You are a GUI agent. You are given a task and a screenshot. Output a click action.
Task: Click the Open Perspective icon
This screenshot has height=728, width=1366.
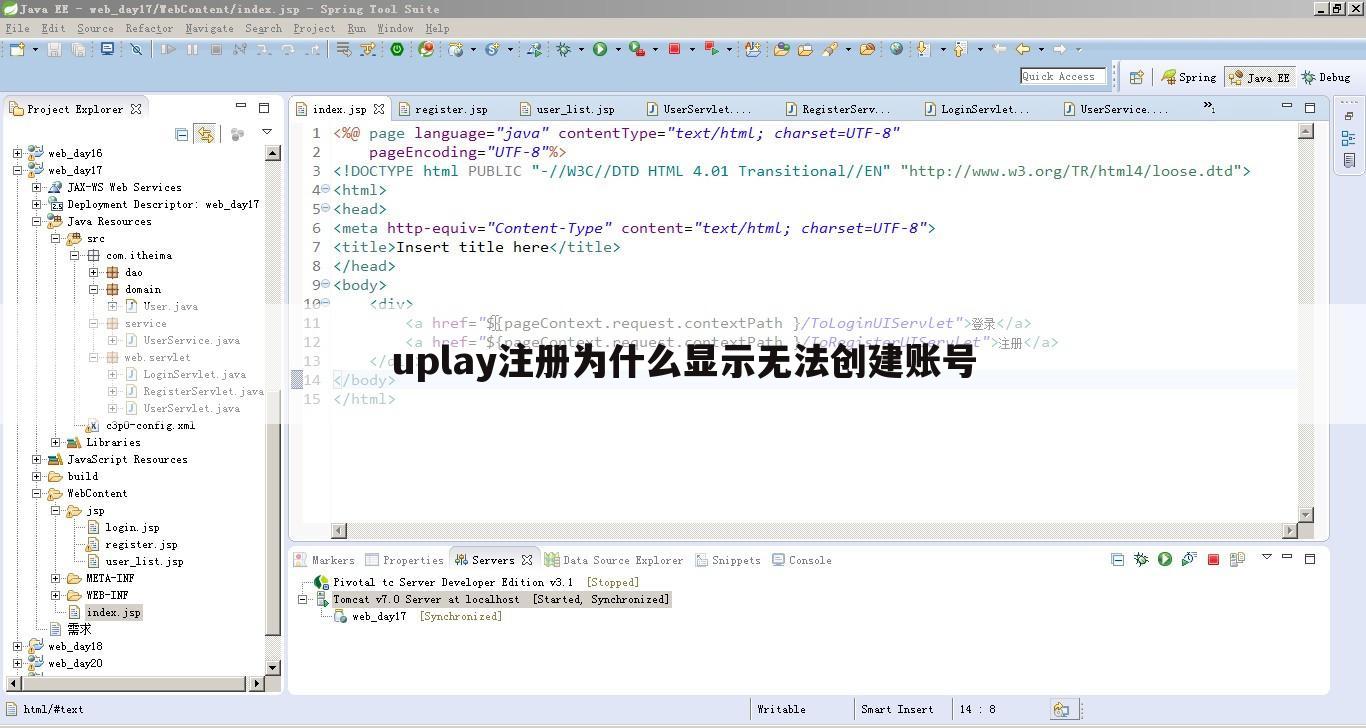pyautogui.click(x=1136, y=77)
